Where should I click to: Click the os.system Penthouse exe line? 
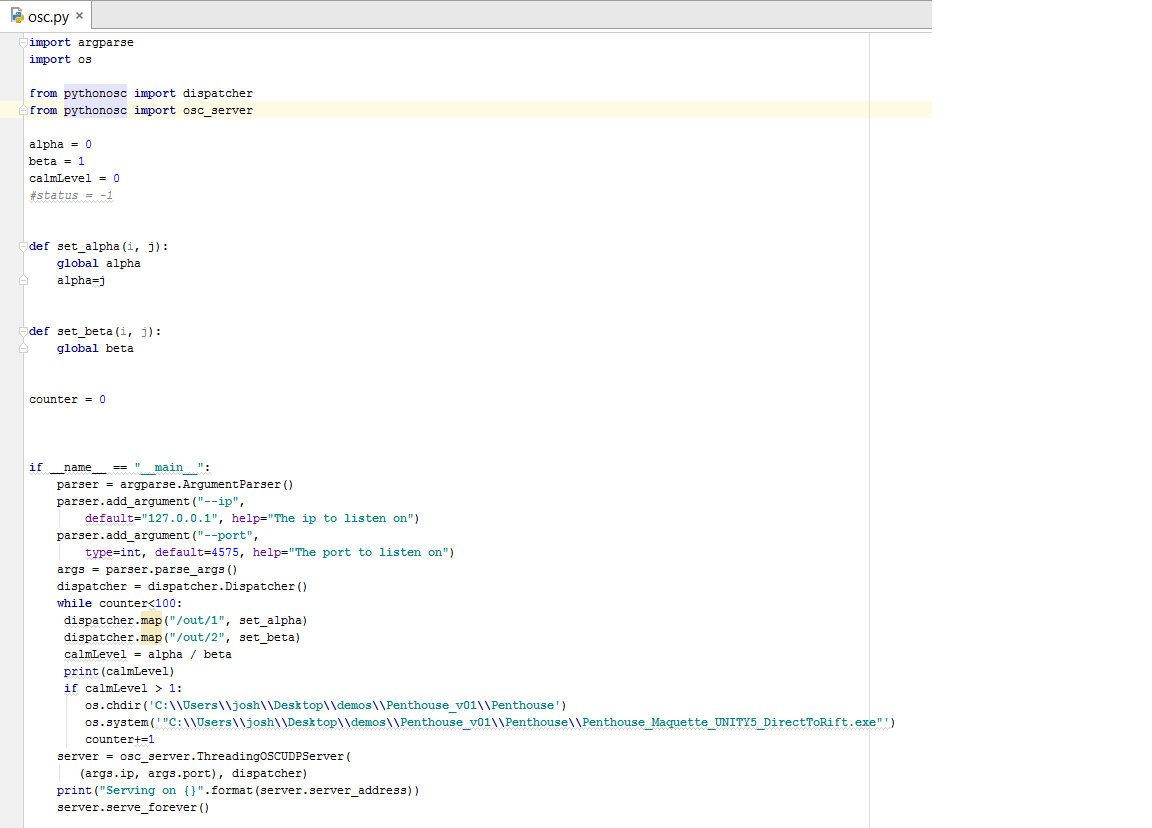click(490, 722)
